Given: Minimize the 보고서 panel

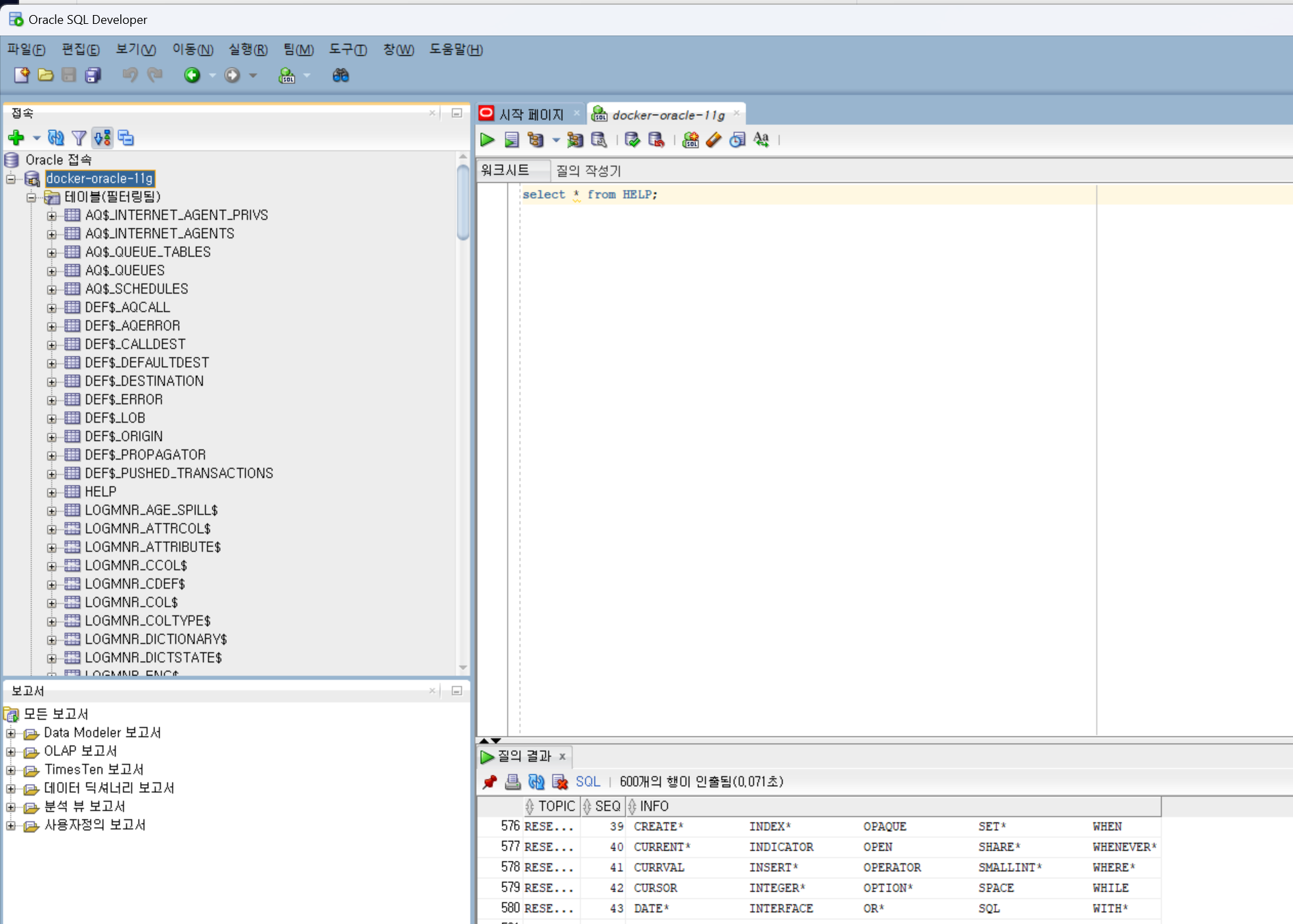Looking at the screenshot, I should (x=457, y=691).
